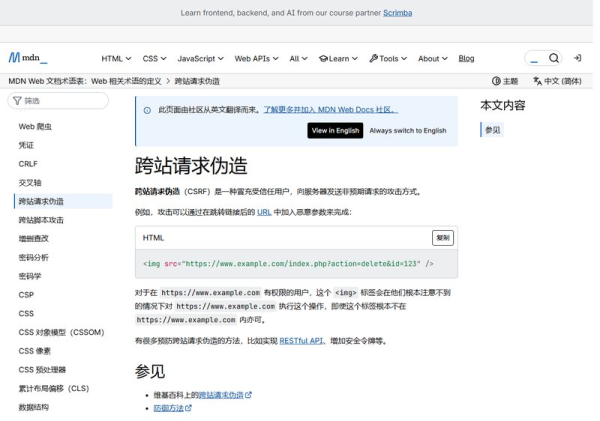Screen dimensions: 600x421
Task: Select sidebar item CSS 预处理器
Action: point(42,370)
